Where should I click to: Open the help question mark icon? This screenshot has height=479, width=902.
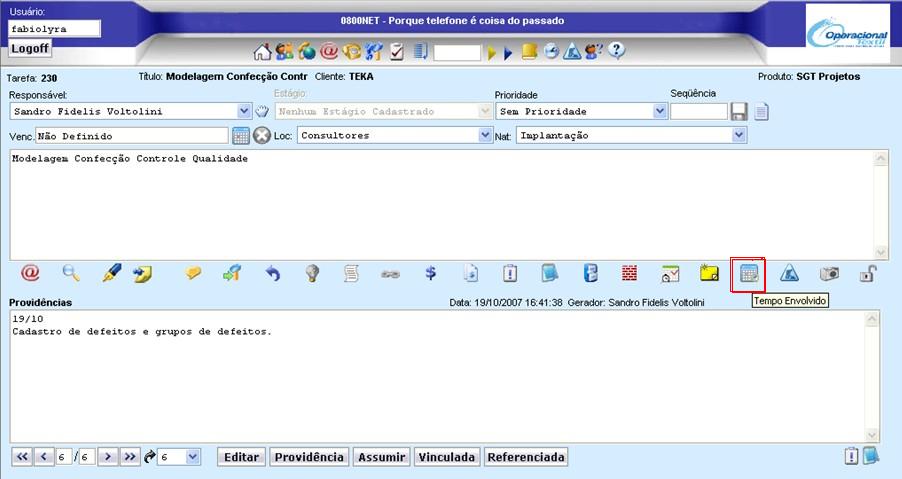click(x=617, y=52)
